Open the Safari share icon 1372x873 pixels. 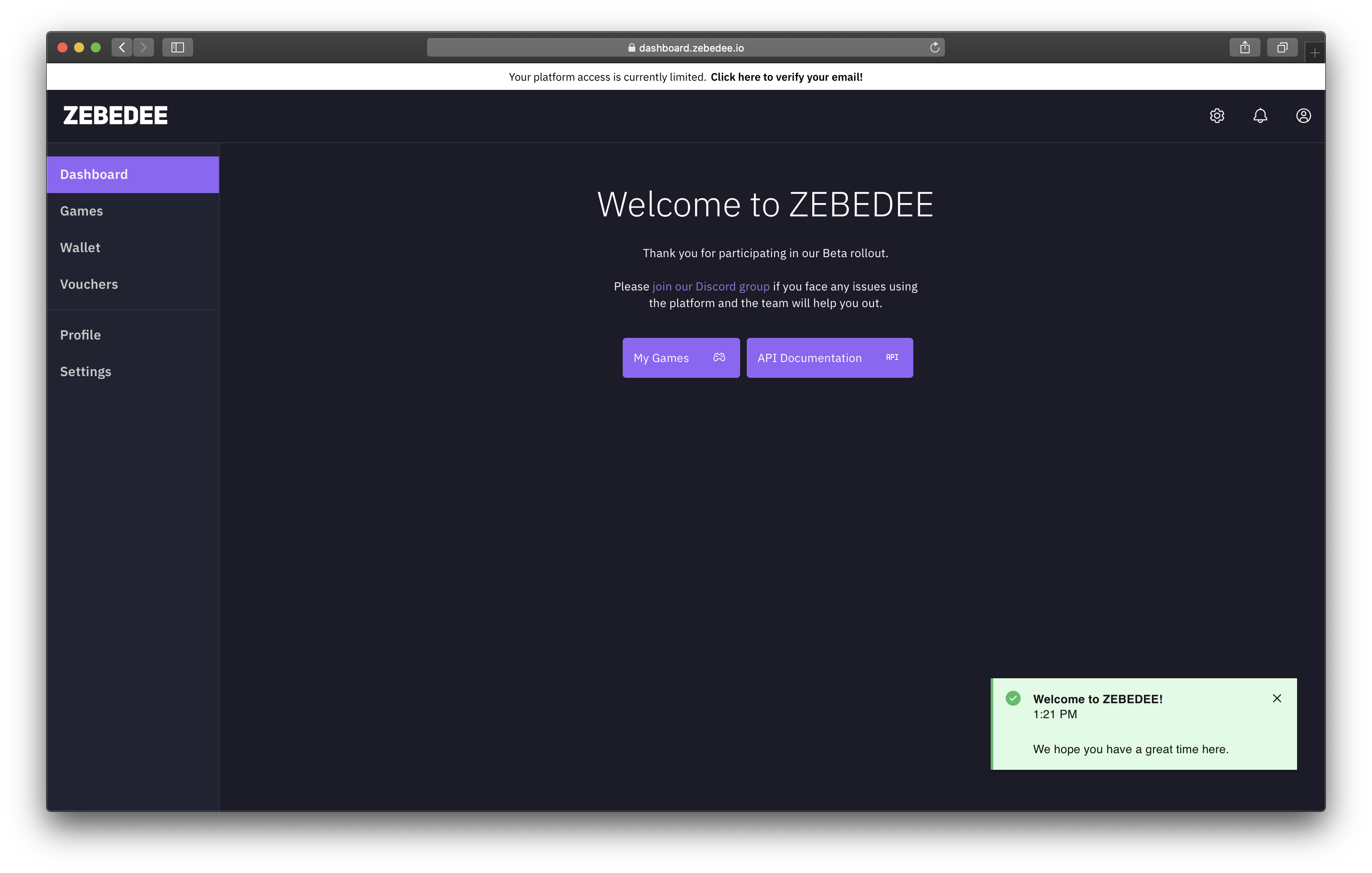pyautogui.click(x=1245, y=47)
